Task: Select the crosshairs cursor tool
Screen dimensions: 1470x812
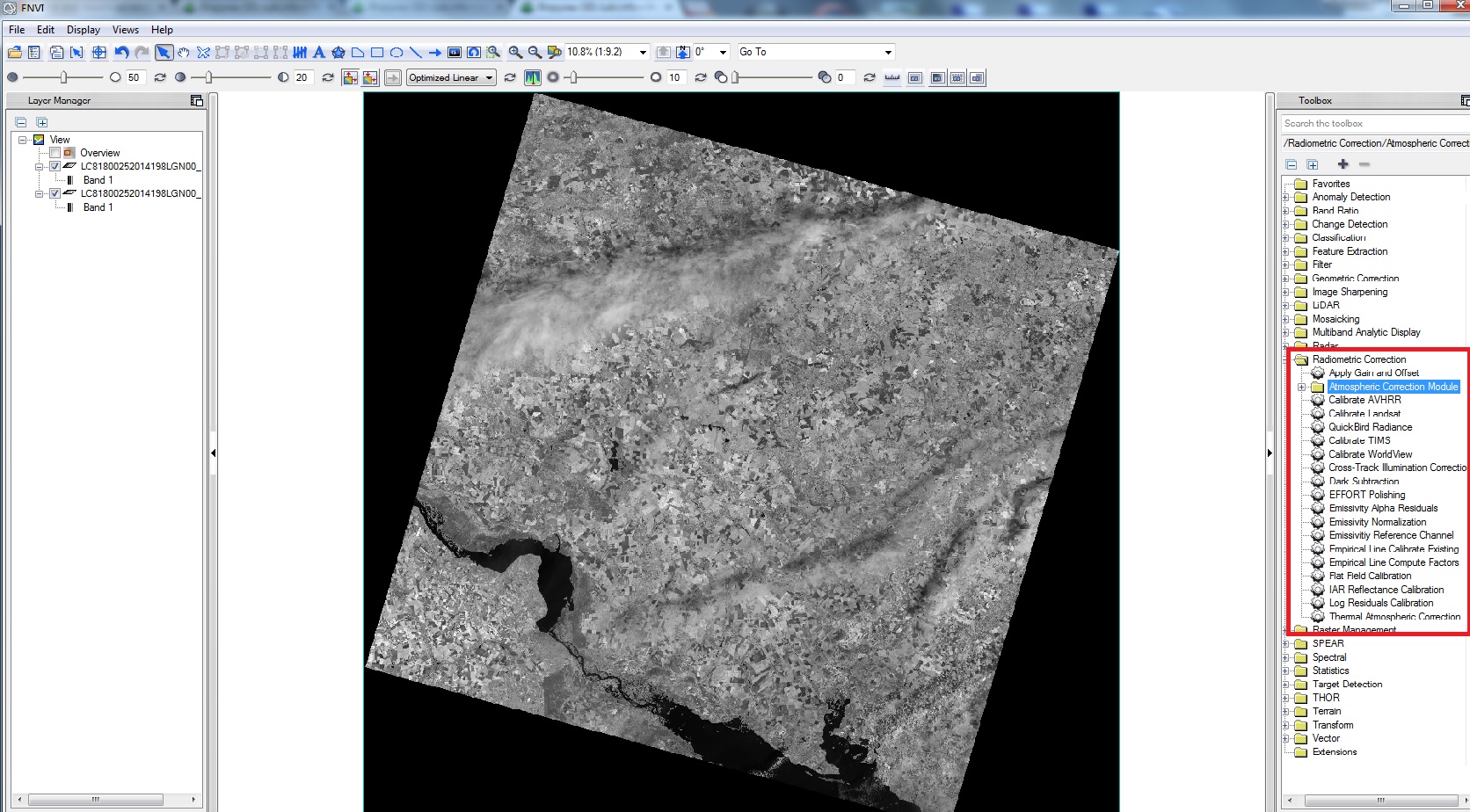Action: (x=98, y=53)
